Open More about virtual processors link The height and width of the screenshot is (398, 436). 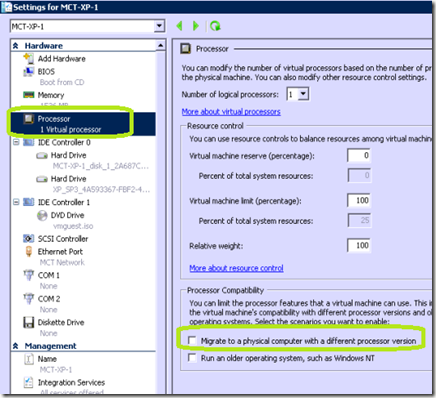click(x=231, y=112)
